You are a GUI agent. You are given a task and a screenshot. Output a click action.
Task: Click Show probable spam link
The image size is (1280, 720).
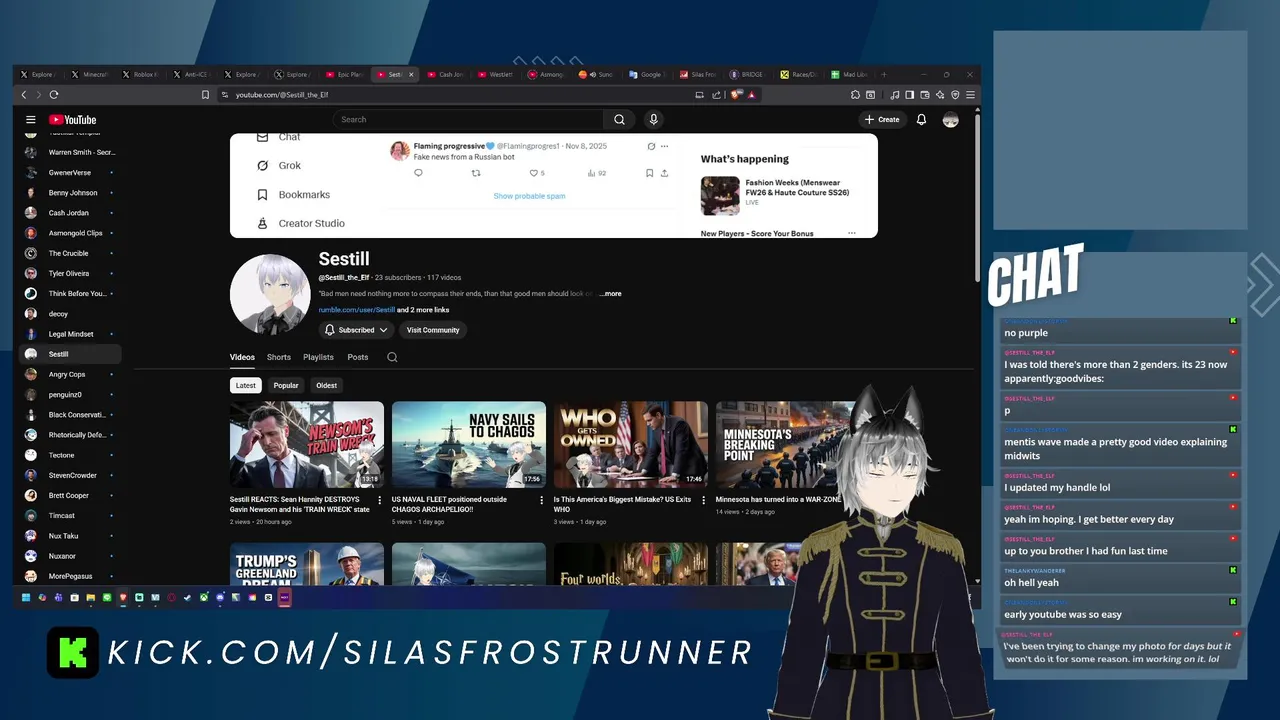tap(529, 196)
